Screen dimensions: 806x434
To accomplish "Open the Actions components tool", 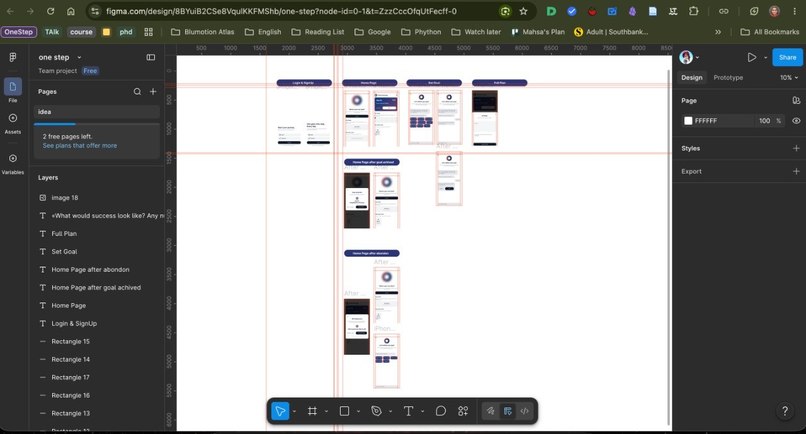I will [x=463, y=411].
